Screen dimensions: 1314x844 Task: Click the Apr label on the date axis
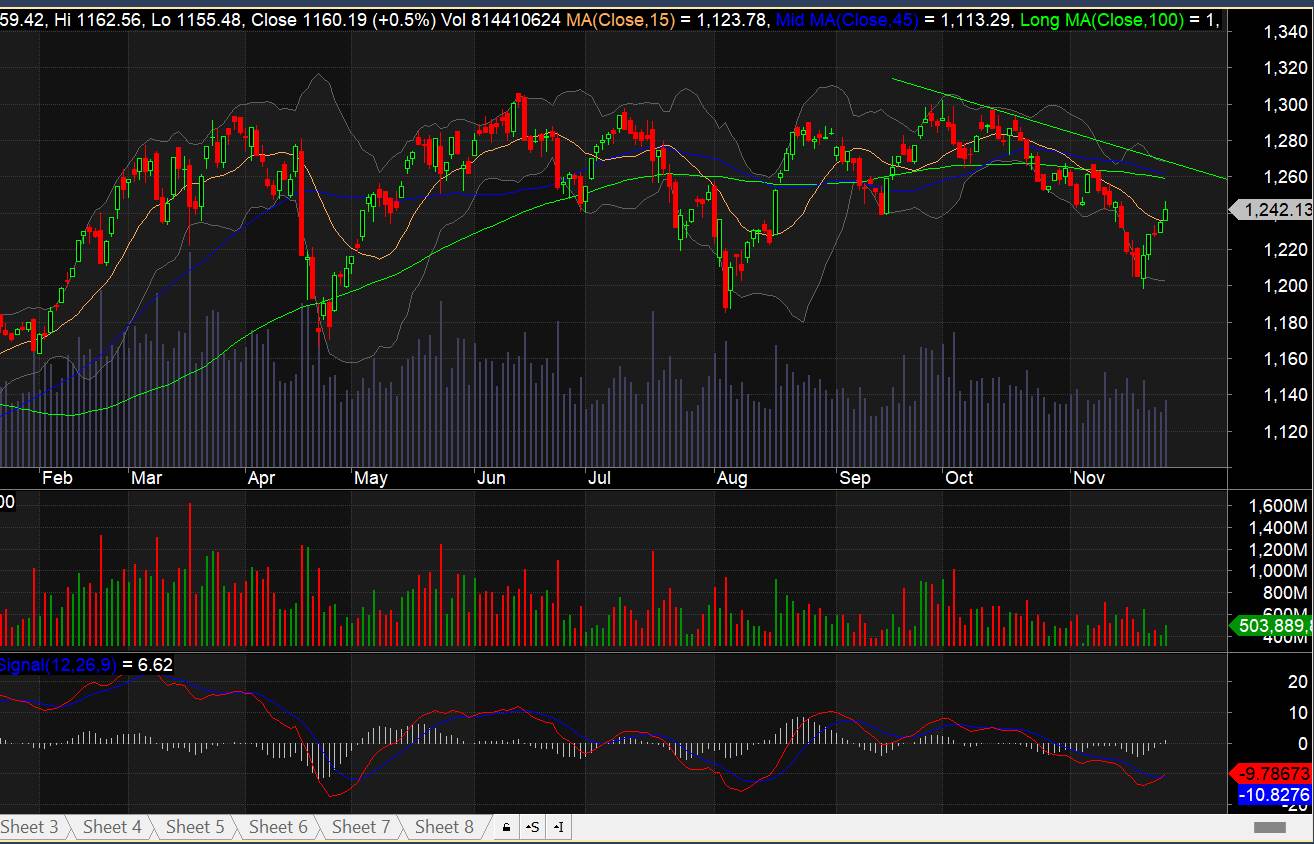(261, 478)
